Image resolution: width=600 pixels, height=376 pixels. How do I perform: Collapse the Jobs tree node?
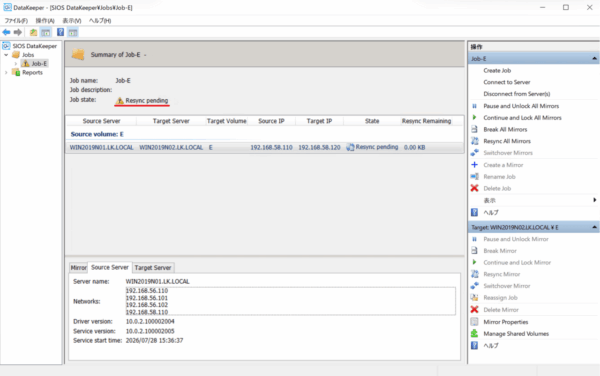(x=6, y=55)
